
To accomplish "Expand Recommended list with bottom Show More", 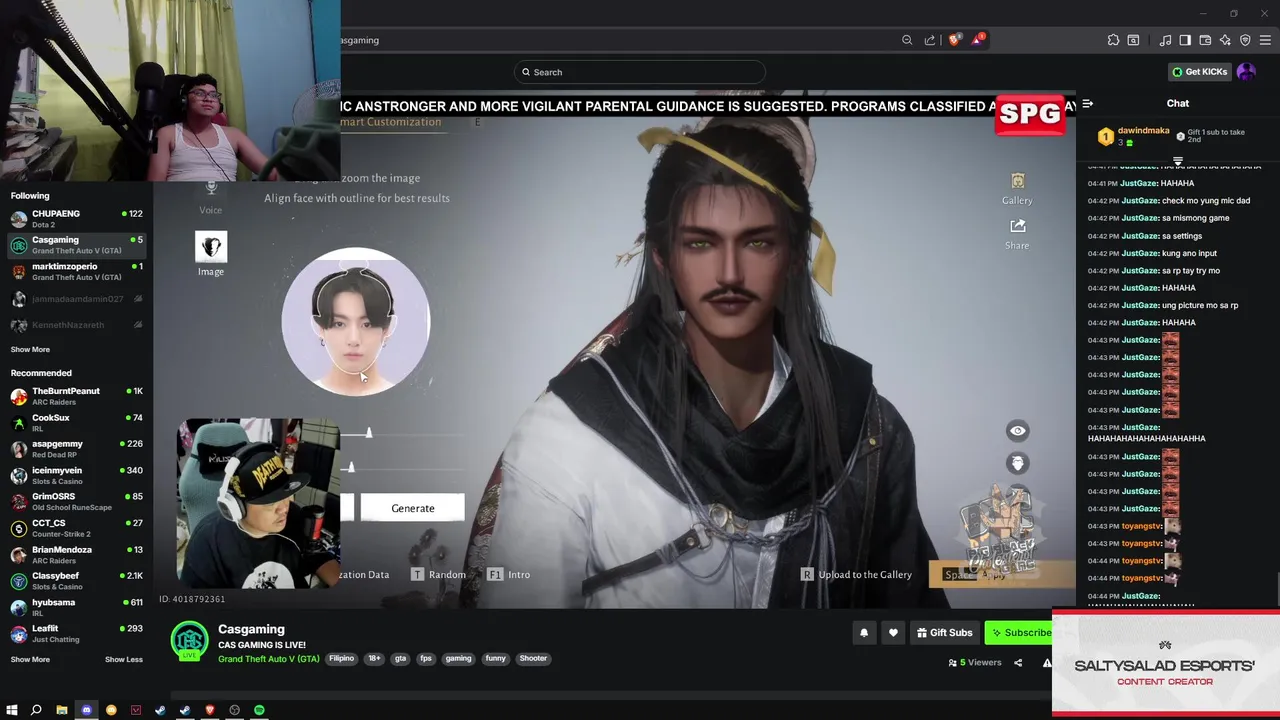I will [30, 659].
